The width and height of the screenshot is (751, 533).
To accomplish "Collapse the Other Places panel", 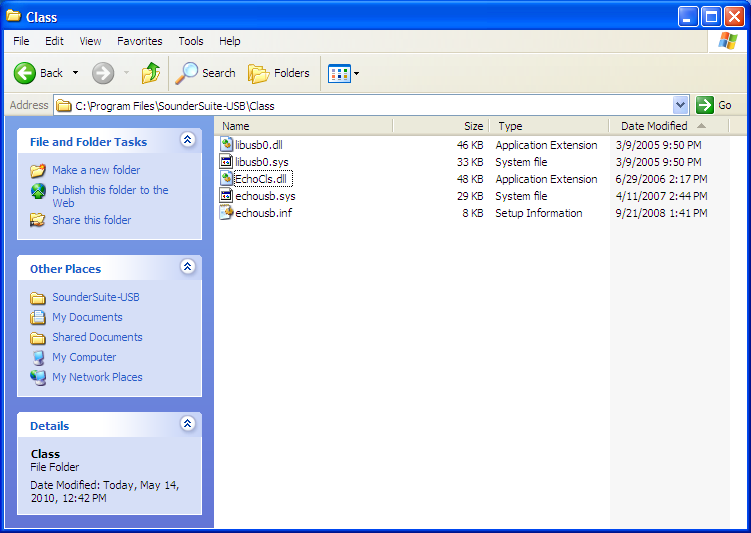I will (x=187, y=268).
